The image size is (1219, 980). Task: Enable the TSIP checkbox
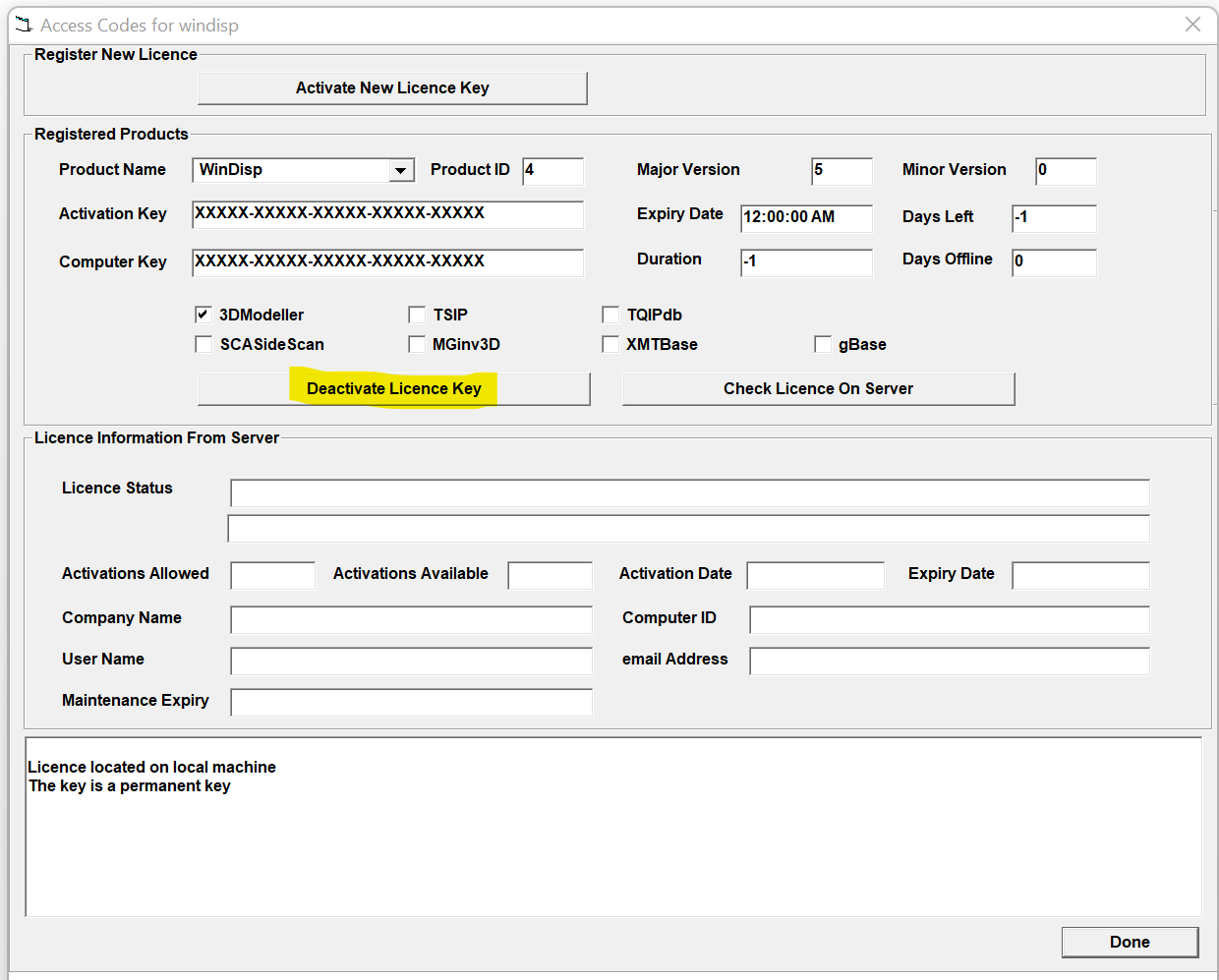point(417,314)
